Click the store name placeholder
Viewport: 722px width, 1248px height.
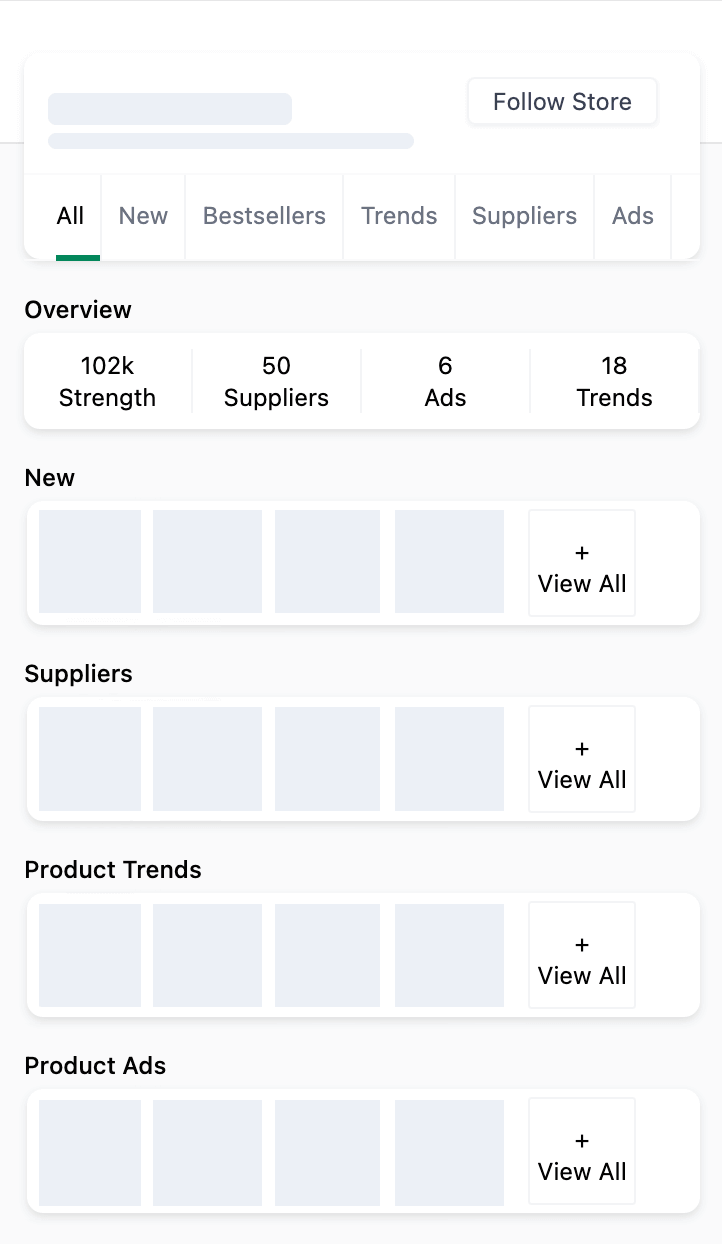pyautogui.click(x=170, y=109)
